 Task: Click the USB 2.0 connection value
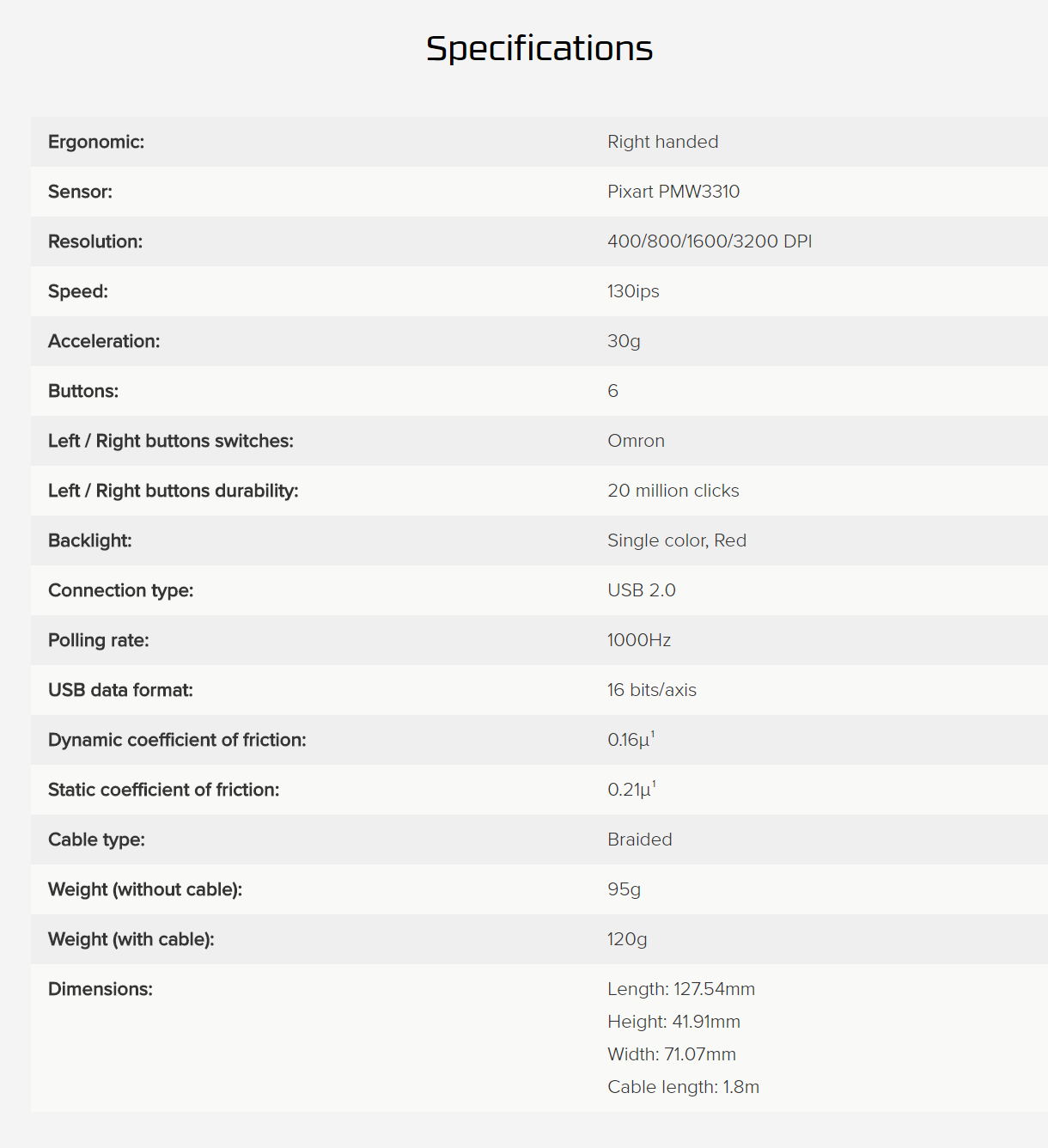[x=641, y=590]
